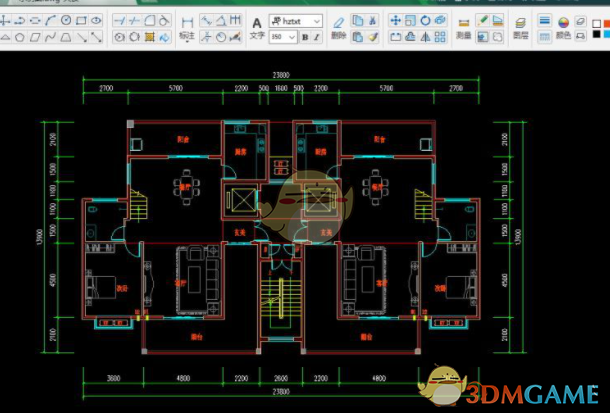Viewport: 610px width, 413px height.
Task: Open the 图层 layers panel
Action: [x=521, y=28]
